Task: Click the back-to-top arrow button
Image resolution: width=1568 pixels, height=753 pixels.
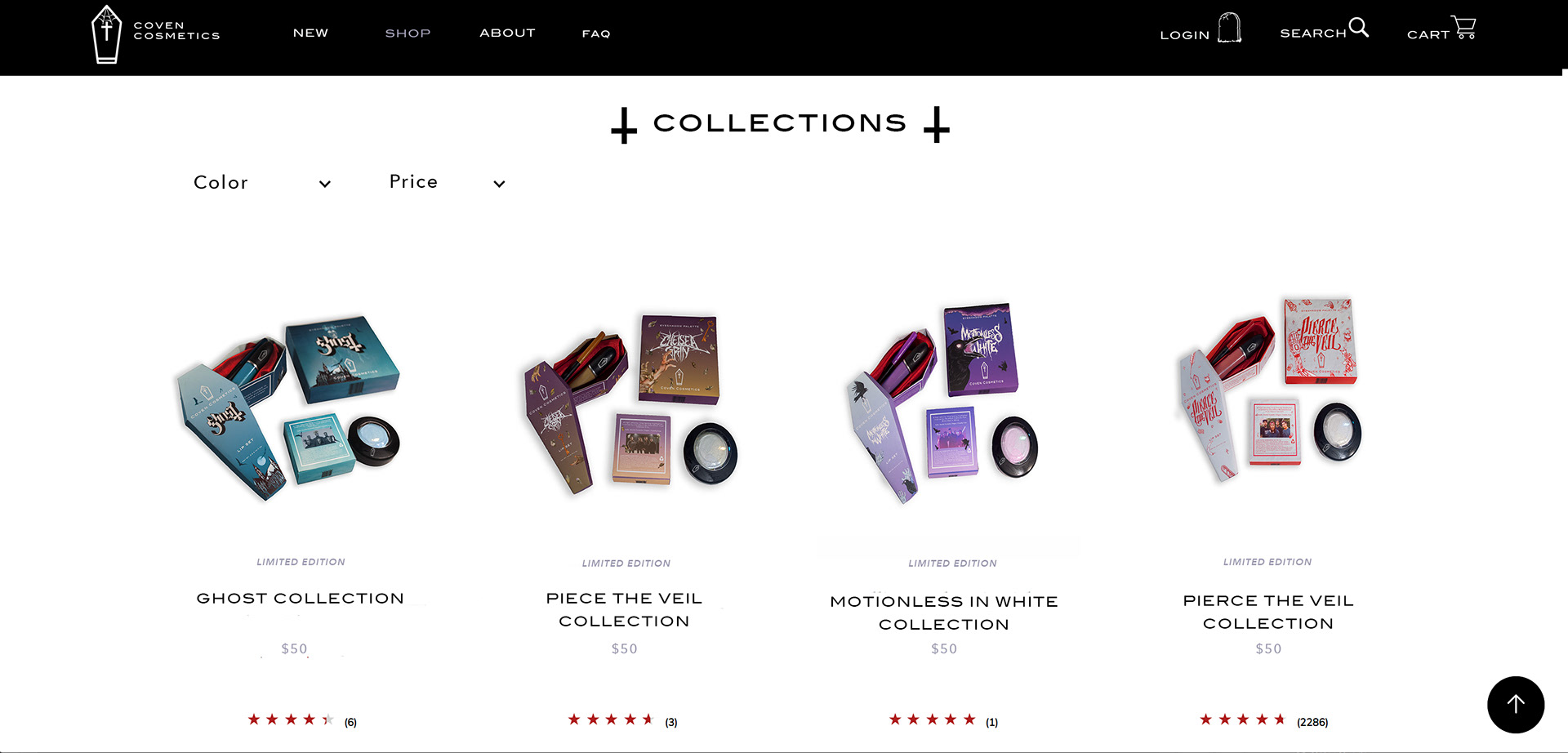Action: point(1516,704)
